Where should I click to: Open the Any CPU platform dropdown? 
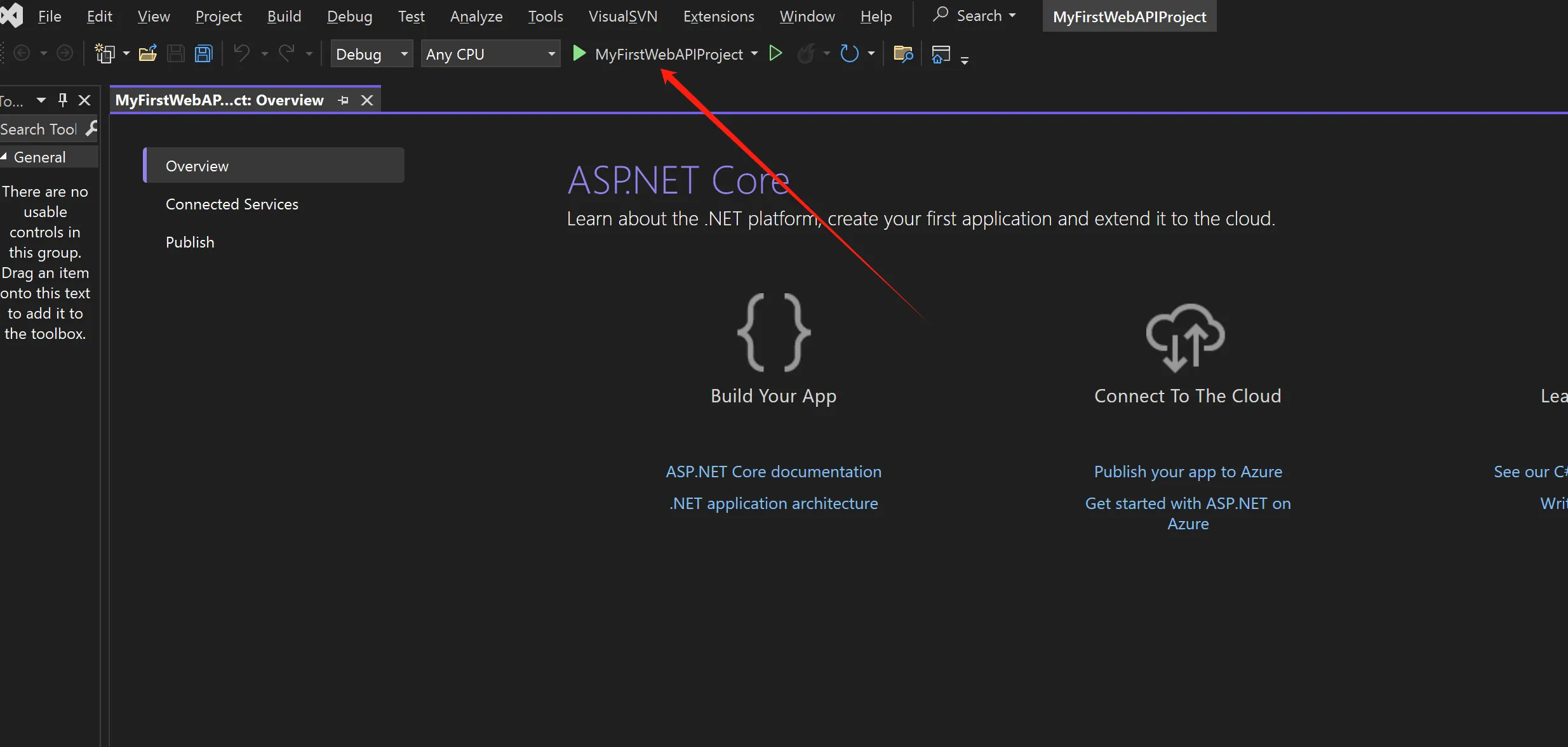tap(490, 54)
